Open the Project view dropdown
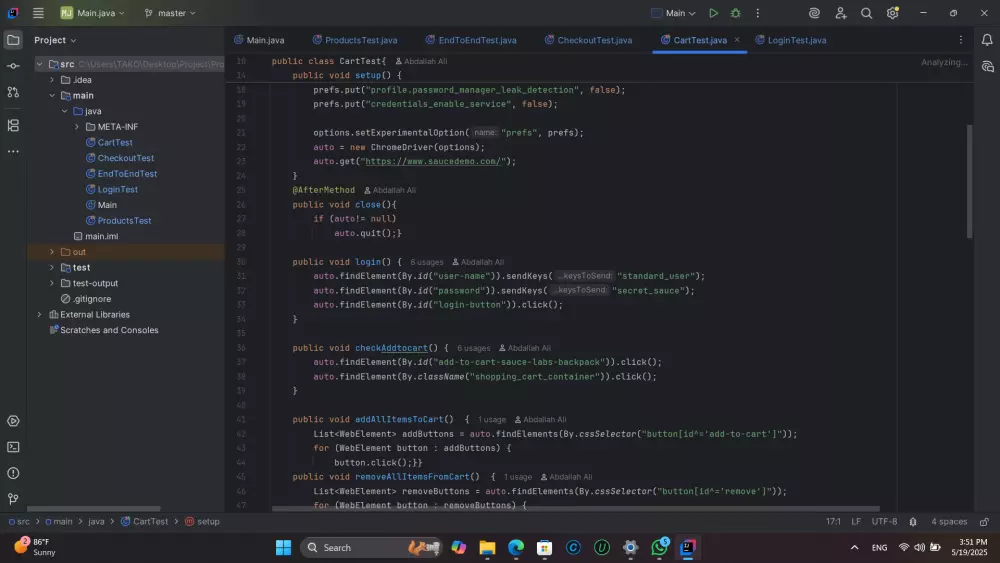 click(x=55, y=40)
